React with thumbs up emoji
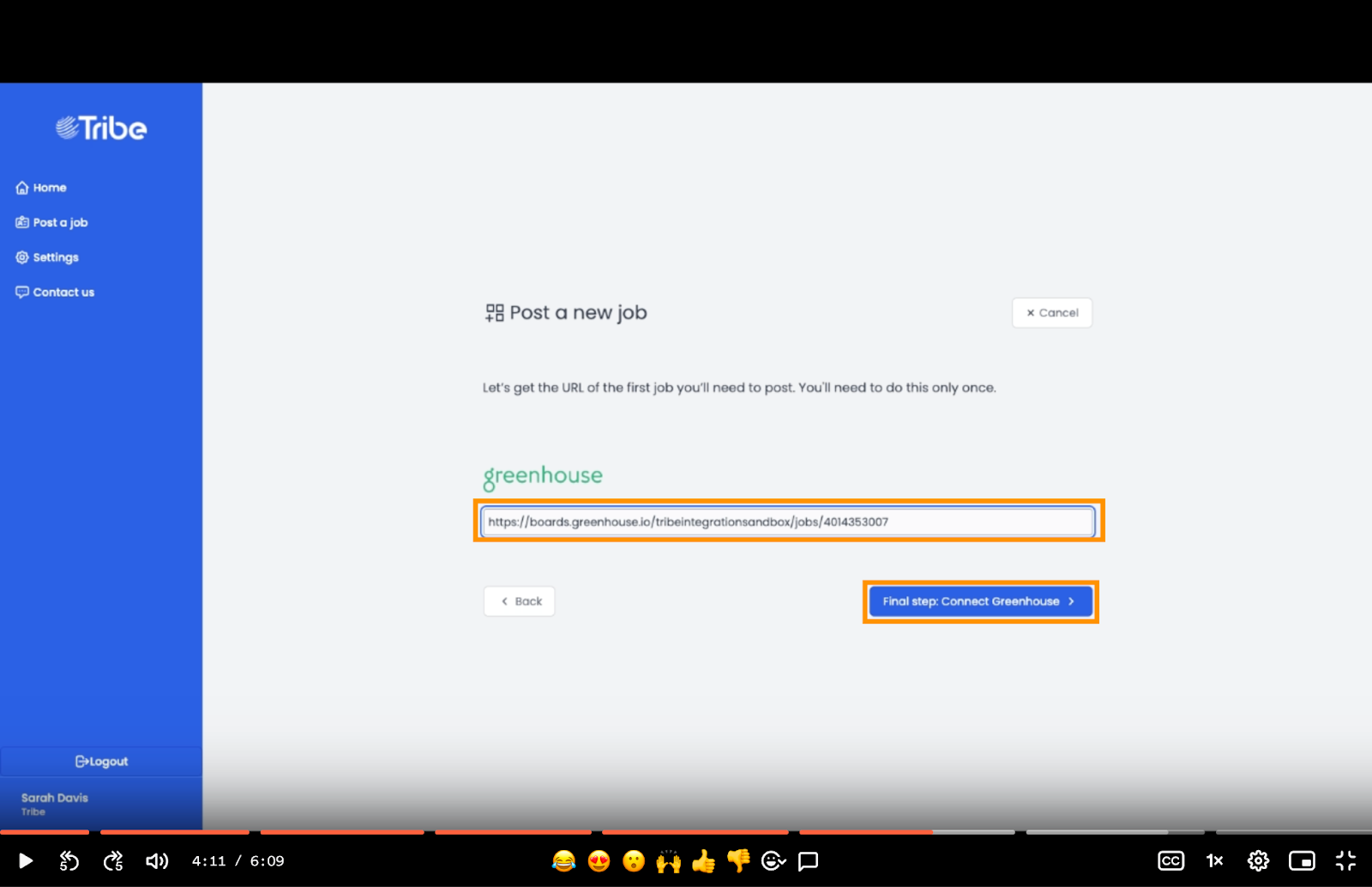The width and height of the screenshot is (1372, 887). click(x=703, y=860)
